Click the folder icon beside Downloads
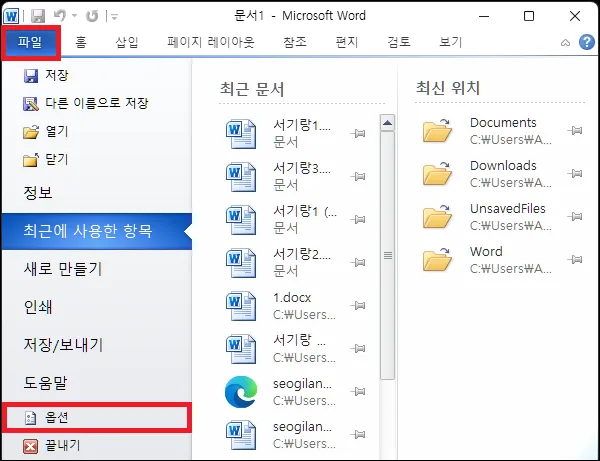600x461 pixels. click(437, 173)
